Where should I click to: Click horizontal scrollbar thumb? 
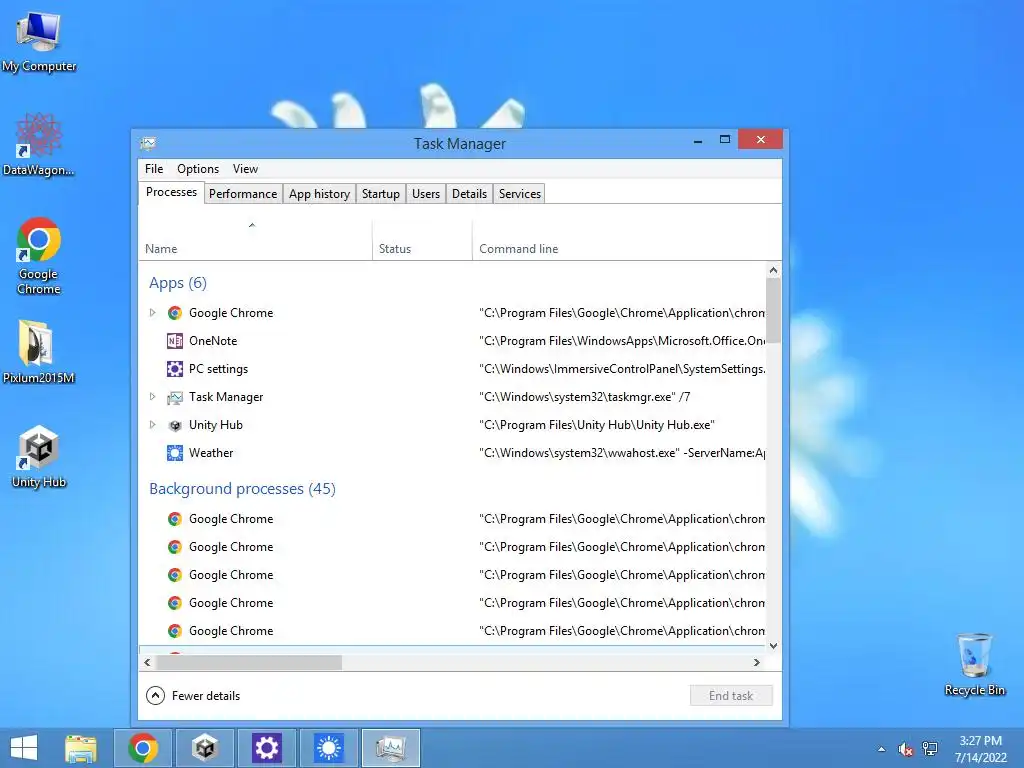pos(249,662)
